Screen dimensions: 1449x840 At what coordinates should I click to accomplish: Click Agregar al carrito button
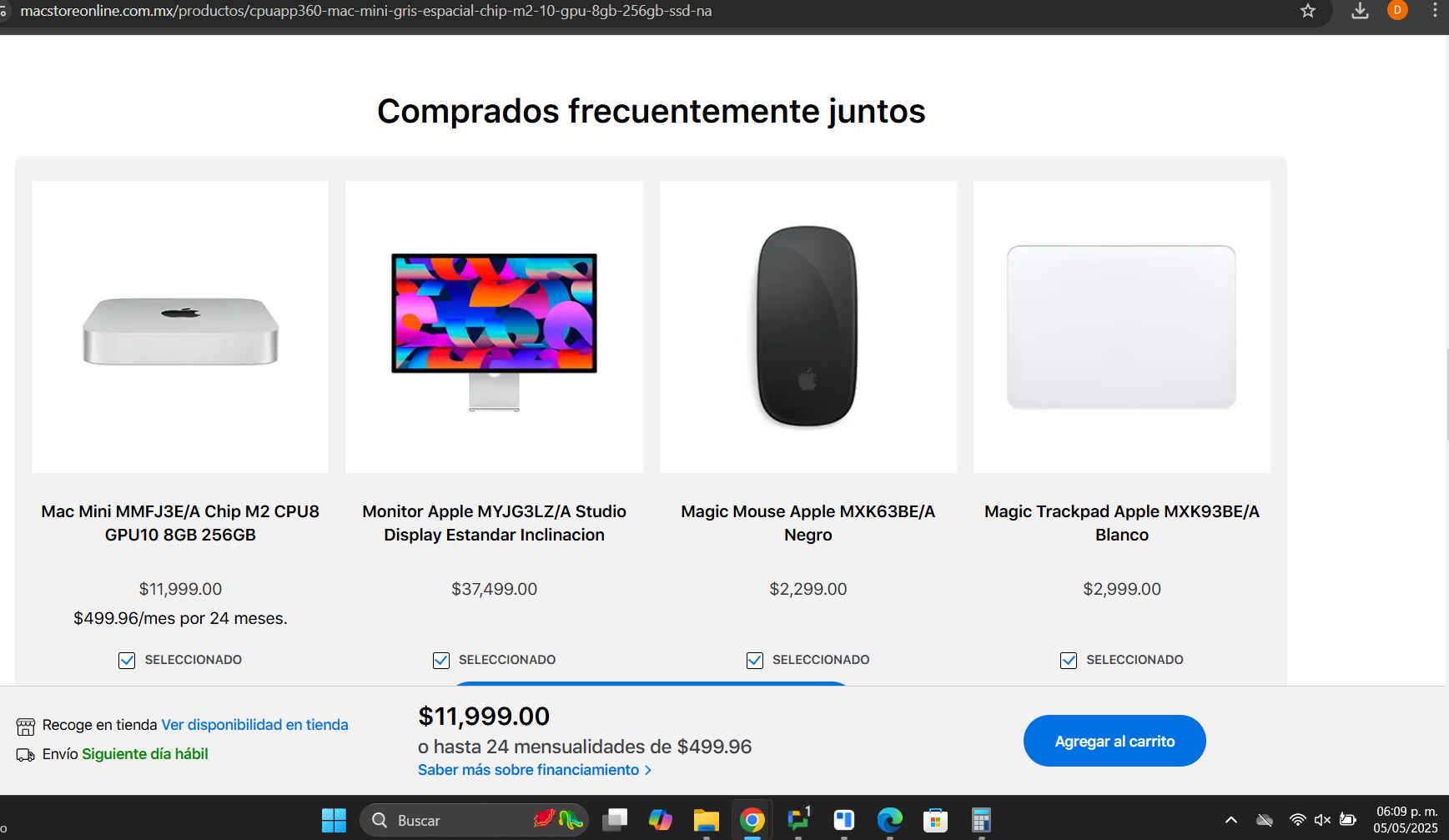[1114, 741]
